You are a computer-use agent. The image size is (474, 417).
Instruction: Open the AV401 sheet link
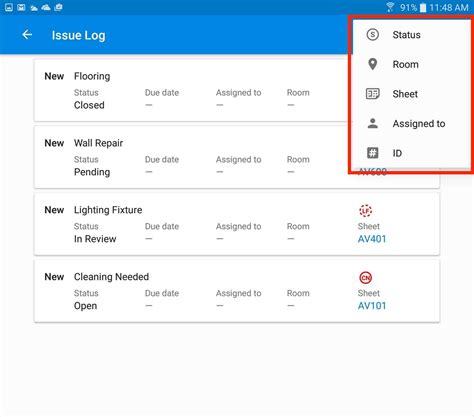click(372, 239)
